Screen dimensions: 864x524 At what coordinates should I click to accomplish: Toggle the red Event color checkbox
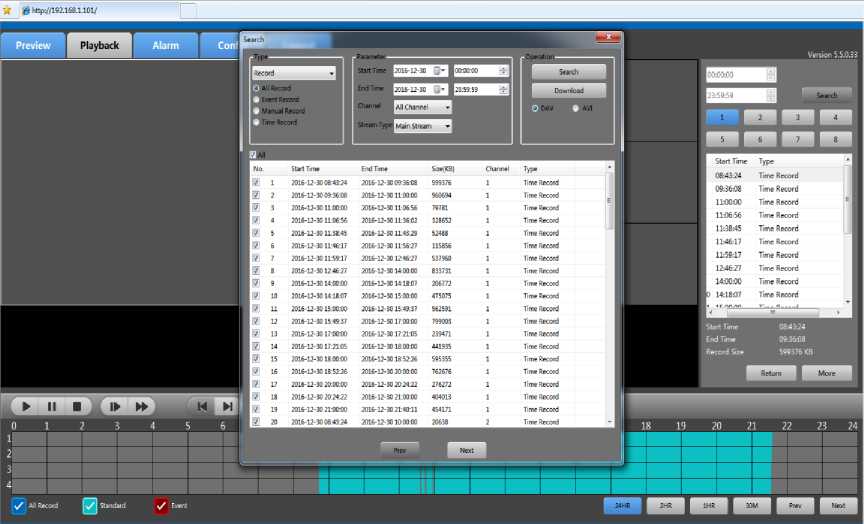coord(162,506)
